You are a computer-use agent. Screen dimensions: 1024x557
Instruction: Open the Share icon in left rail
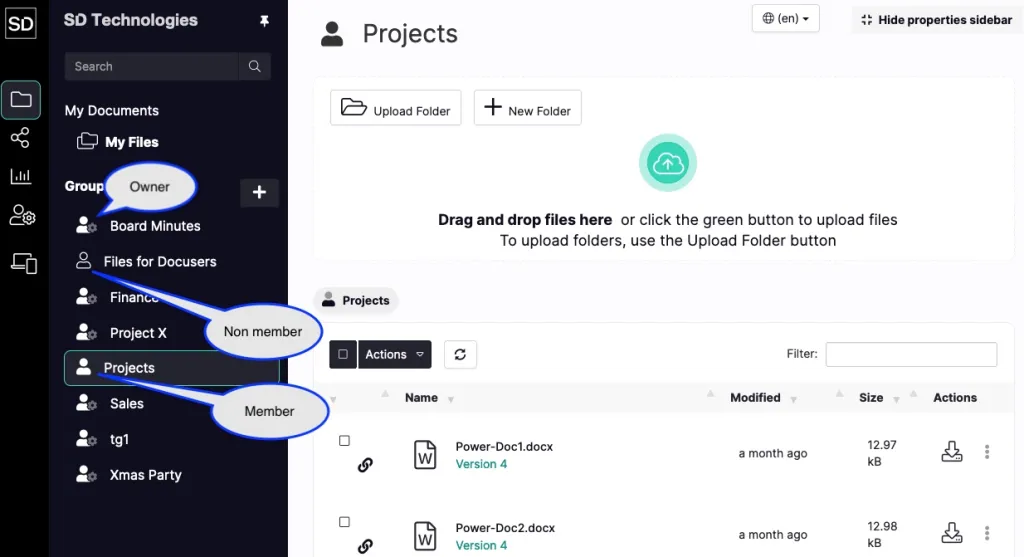(20, 138)
